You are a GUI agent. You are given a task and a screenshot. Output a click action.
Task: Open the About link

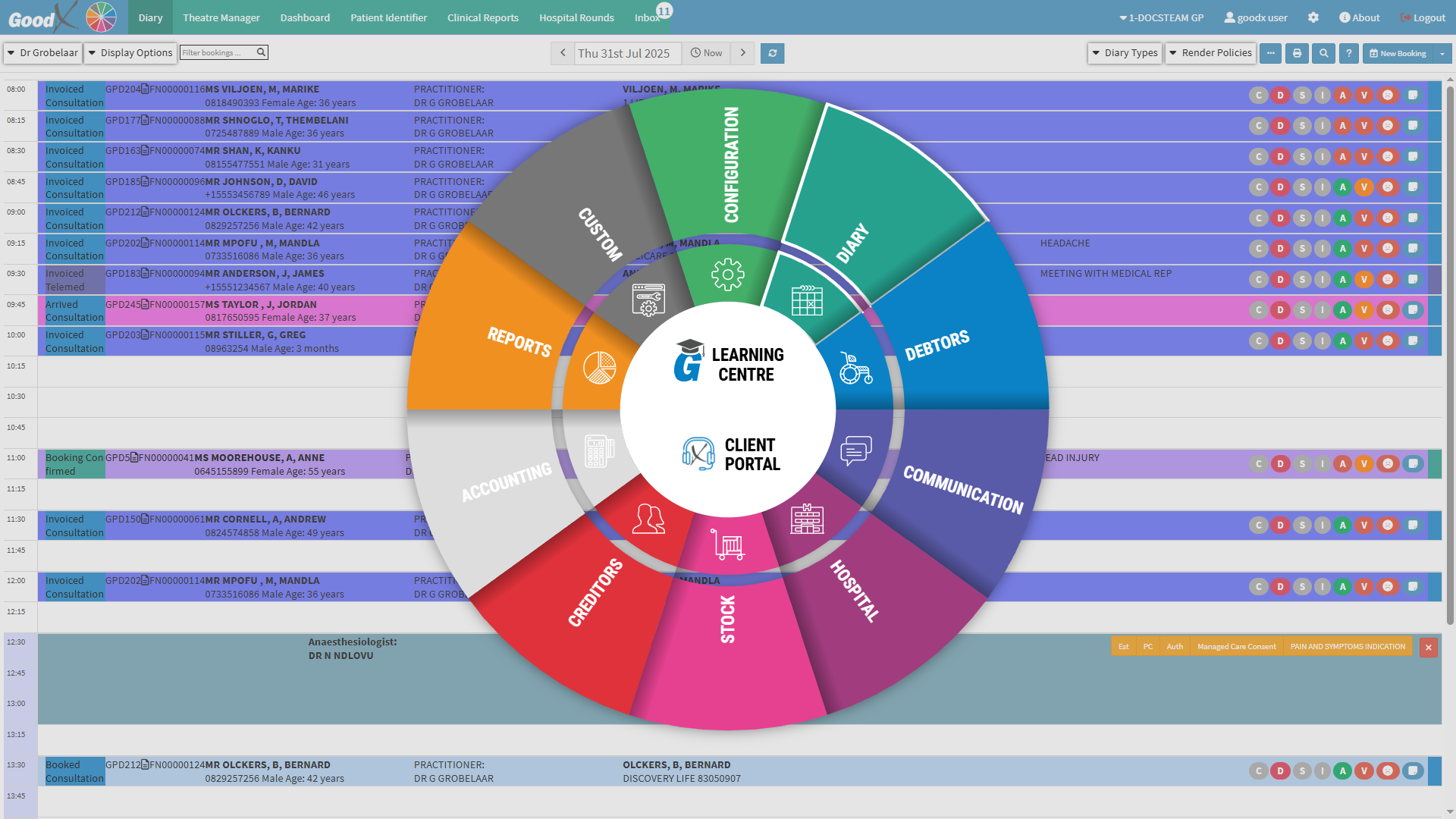tap(1359, 17)
